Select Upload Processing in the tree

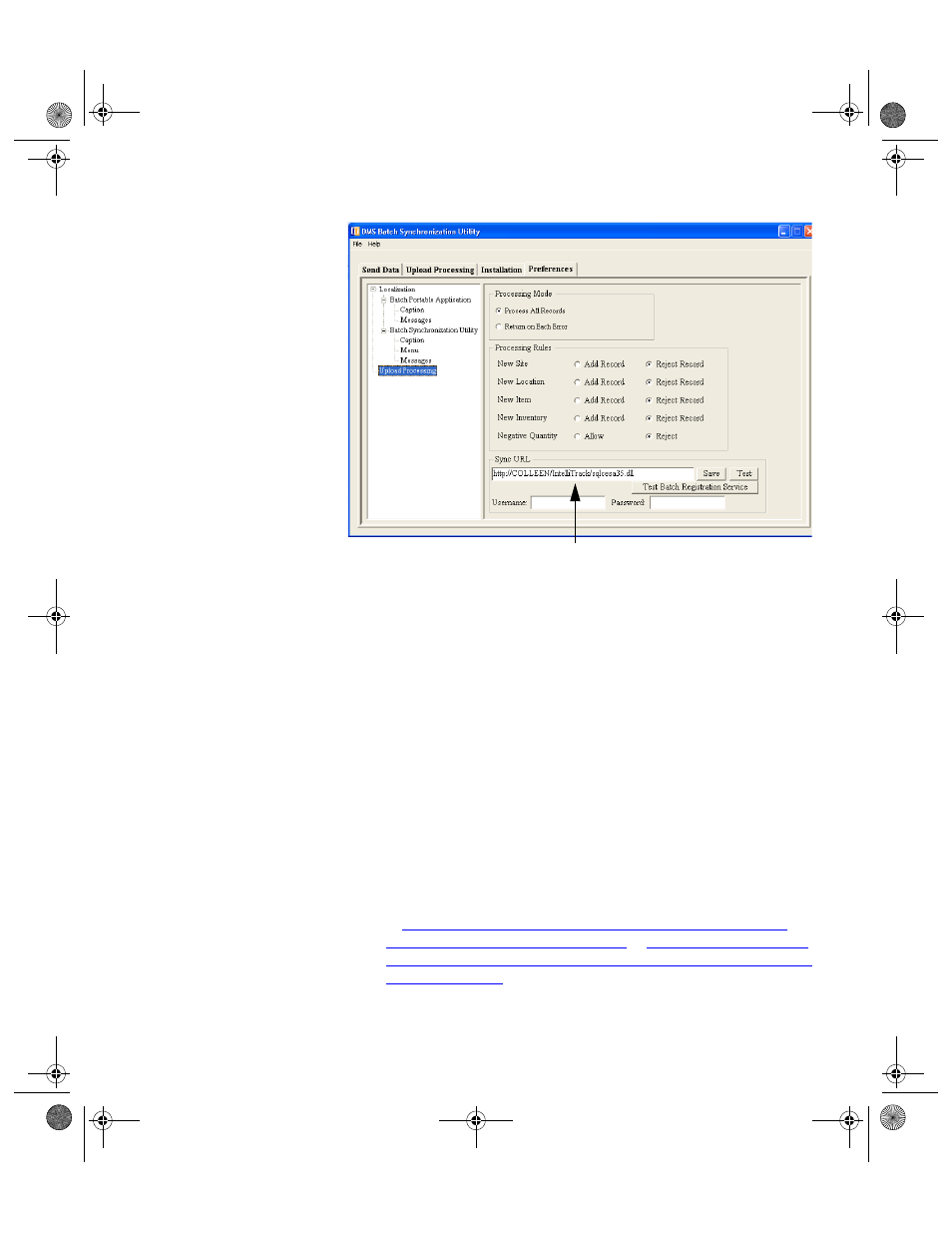[408, 370]
